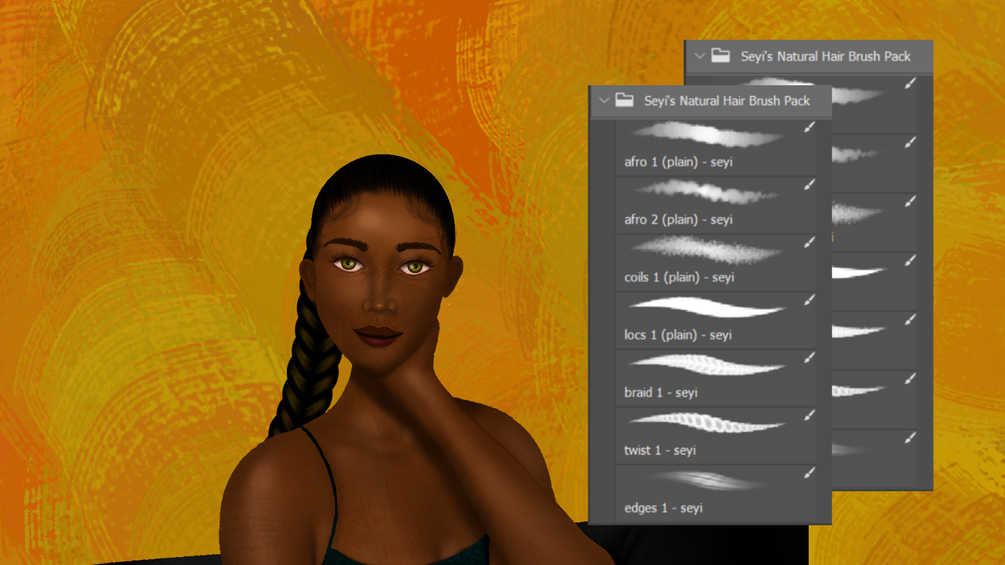Click the first brush icon in the back panel
Image resolution: width=1005 pixels, height=565 pixels.
[x=911, y=83]
